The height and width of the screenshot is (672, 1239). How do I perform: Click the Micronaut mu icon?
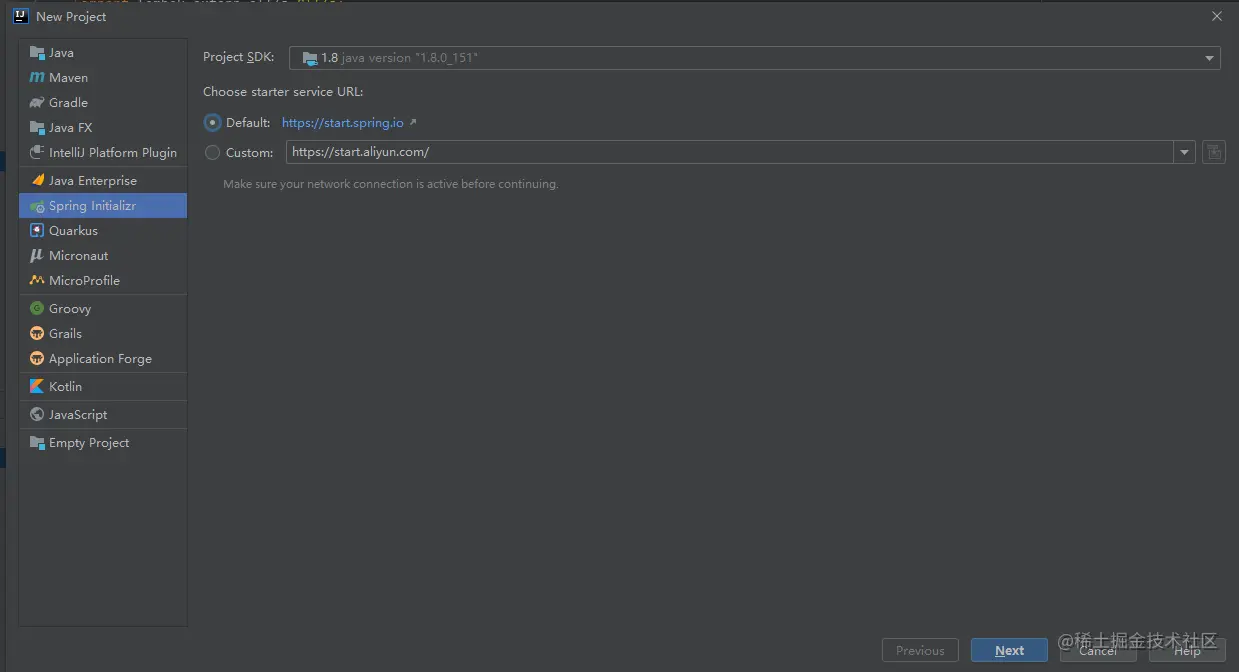(37, 256)
